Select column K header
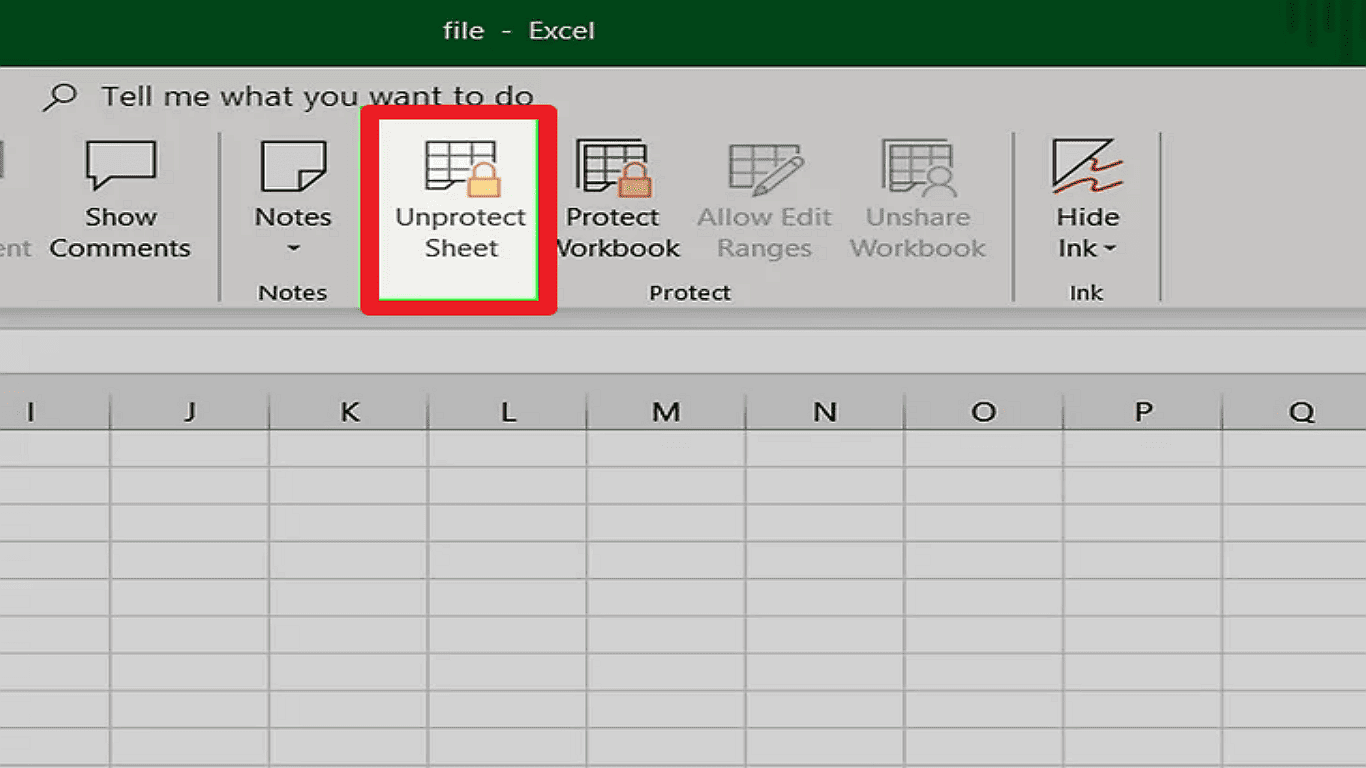 pyautogui.click(x=348, y=411)
